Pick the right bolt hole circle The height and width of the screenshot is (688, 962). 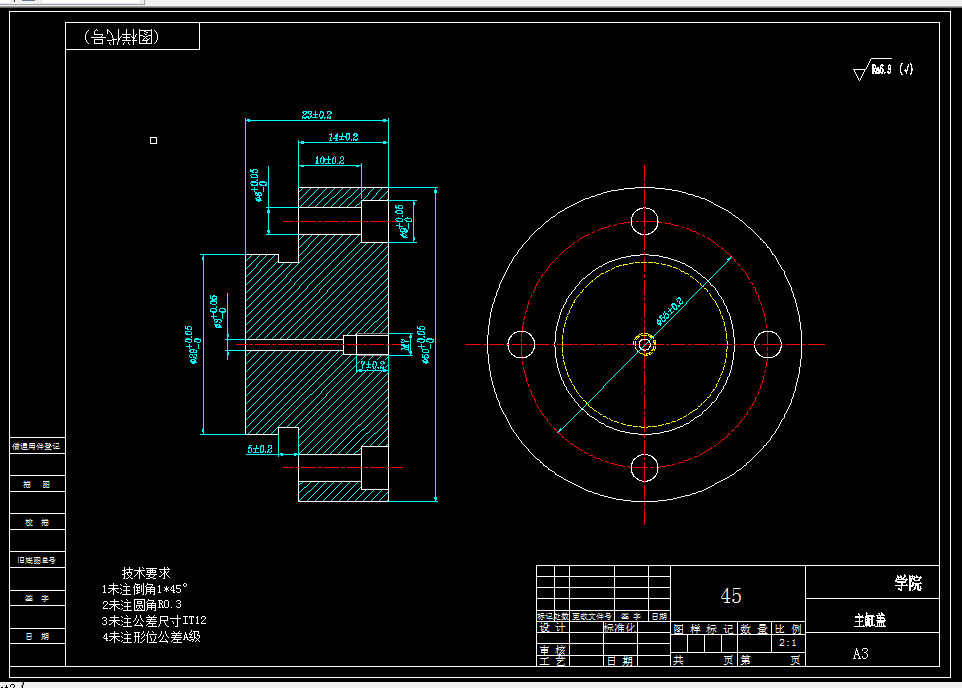[x=768, y=344]
